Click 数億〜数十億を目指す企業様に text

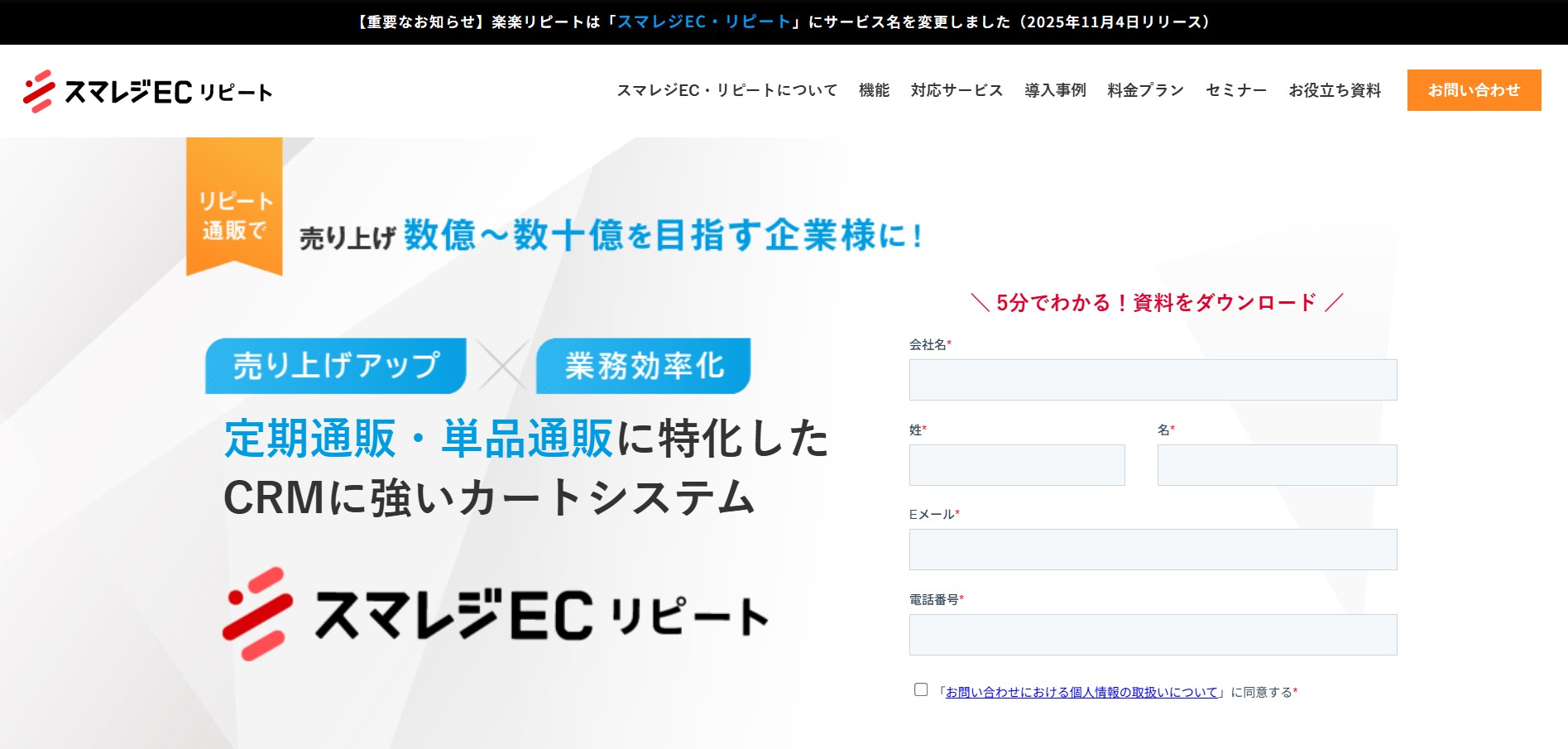663,235
